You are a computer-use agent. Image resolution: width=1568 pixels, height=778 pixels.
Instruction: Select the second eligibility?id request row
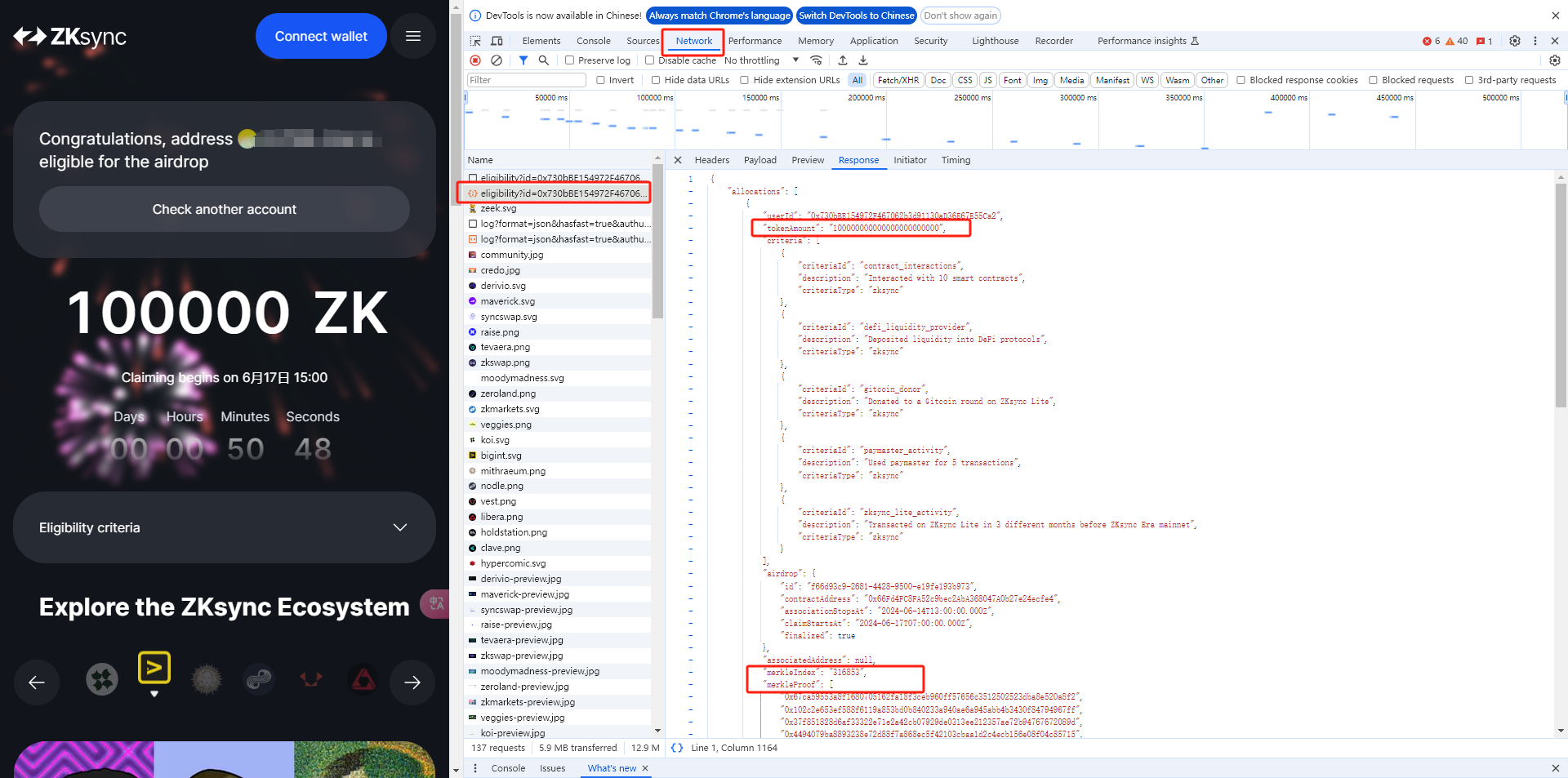point(559,193)
